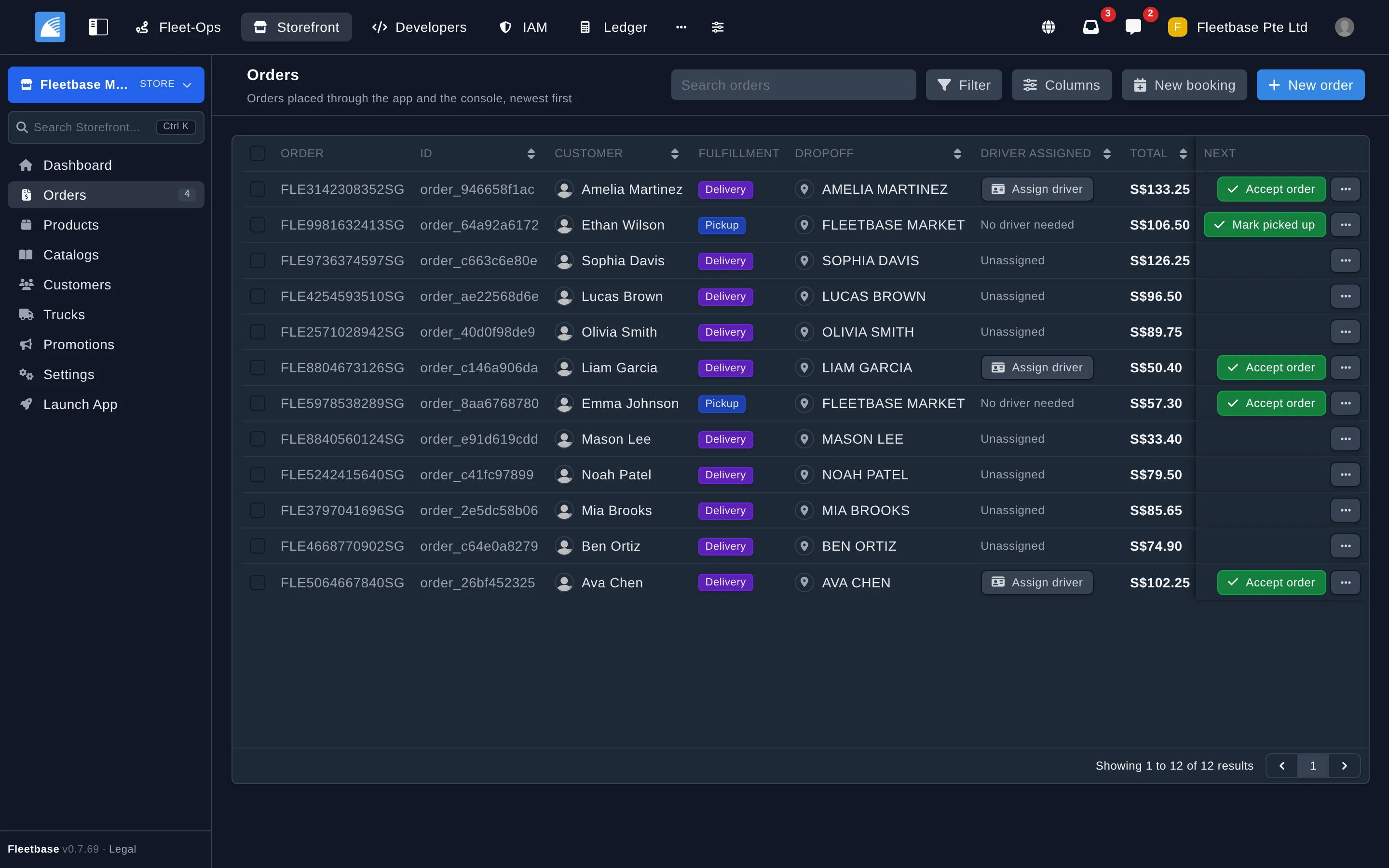
Task: Click the Fleetbase logo icon
Action: (x=50, y=27)
